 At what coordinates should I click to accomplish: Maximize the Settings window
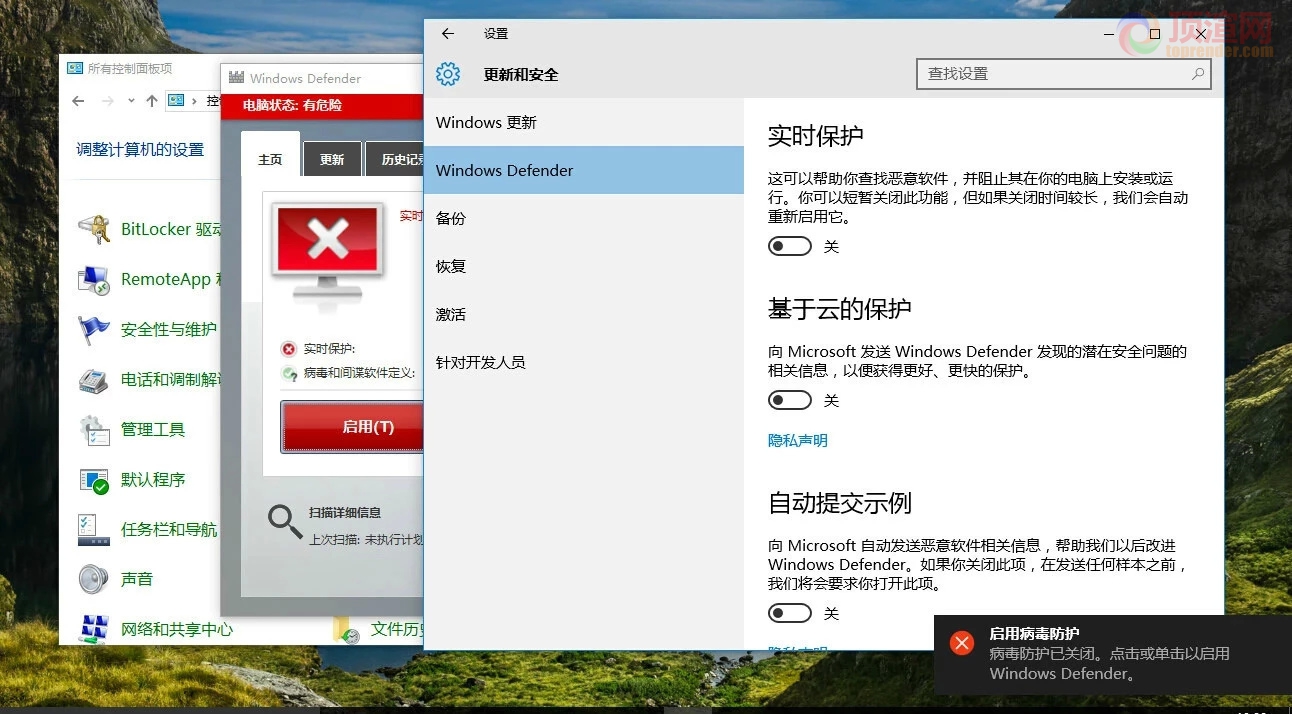point(1155,34)
